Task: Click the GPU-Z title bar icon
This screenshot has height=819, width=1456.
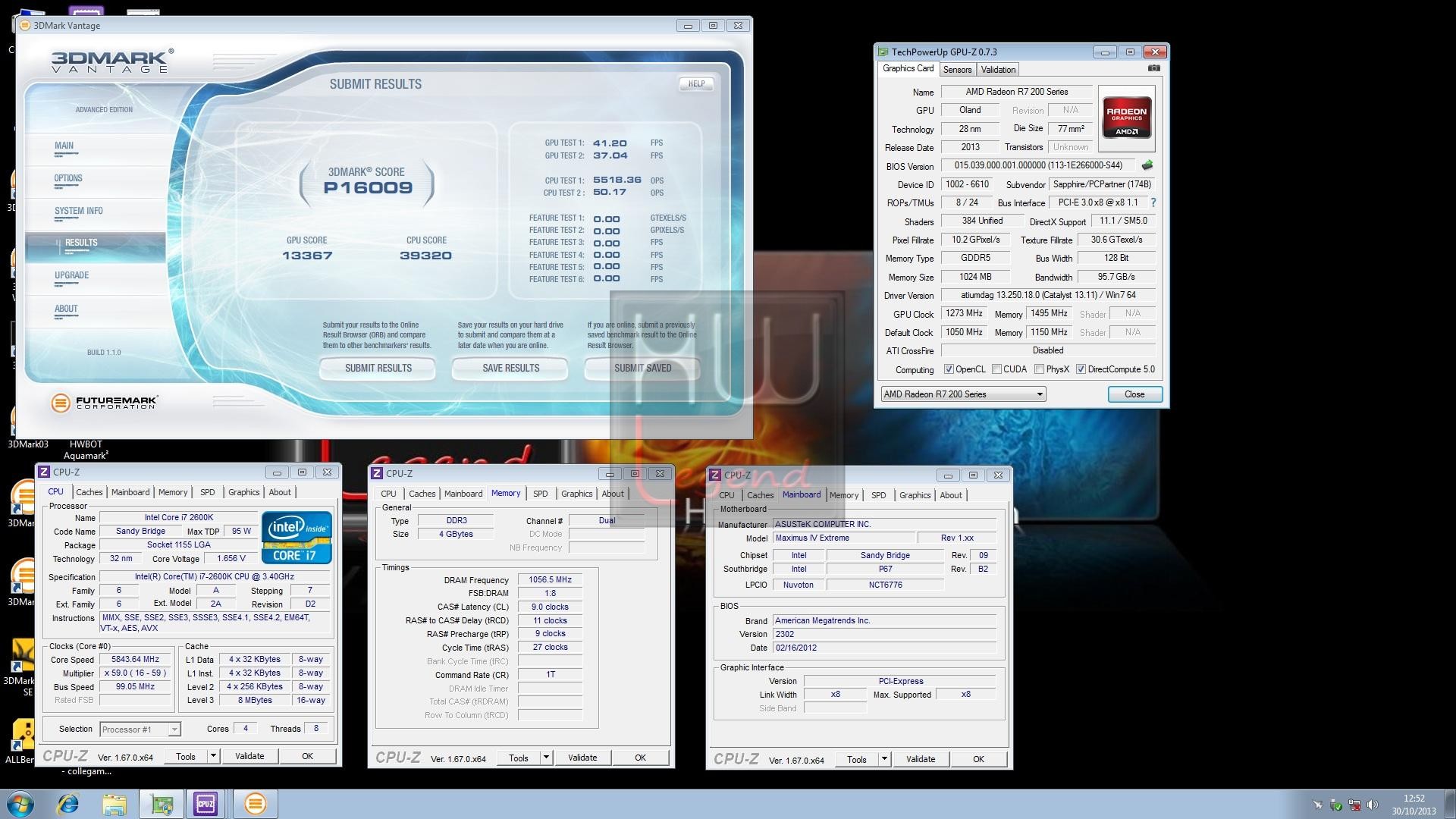Action: coord(883,52)
